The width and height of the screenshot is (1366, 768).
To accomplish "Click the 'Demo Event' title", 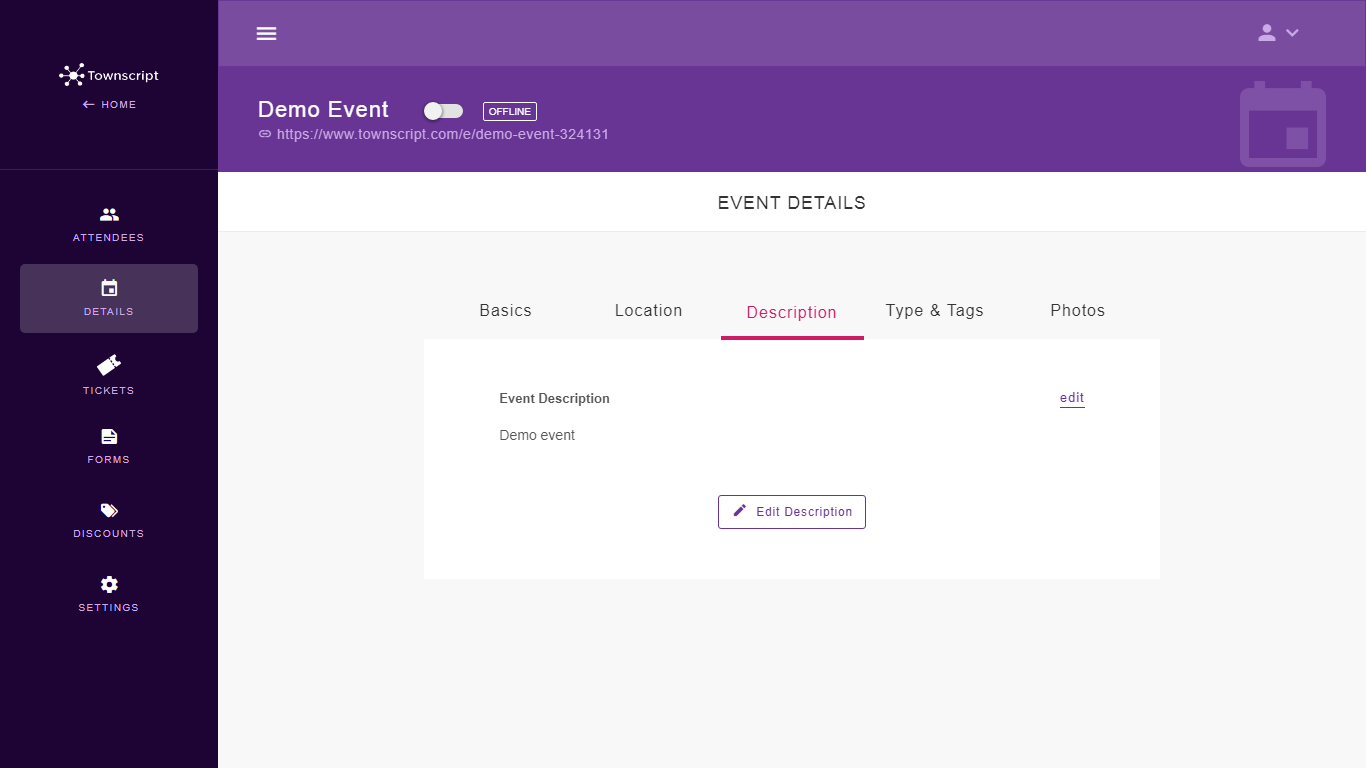I will point(323,110).
